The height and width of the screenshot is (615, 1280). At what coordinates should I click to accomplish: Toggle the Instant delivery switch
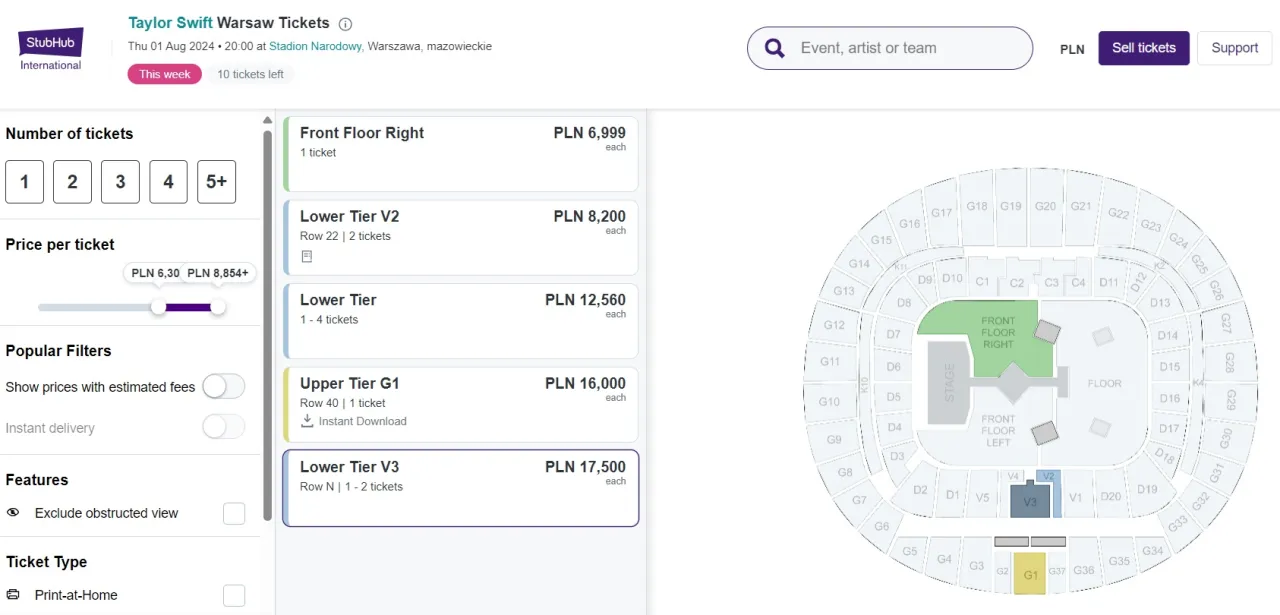pos(223,427)
